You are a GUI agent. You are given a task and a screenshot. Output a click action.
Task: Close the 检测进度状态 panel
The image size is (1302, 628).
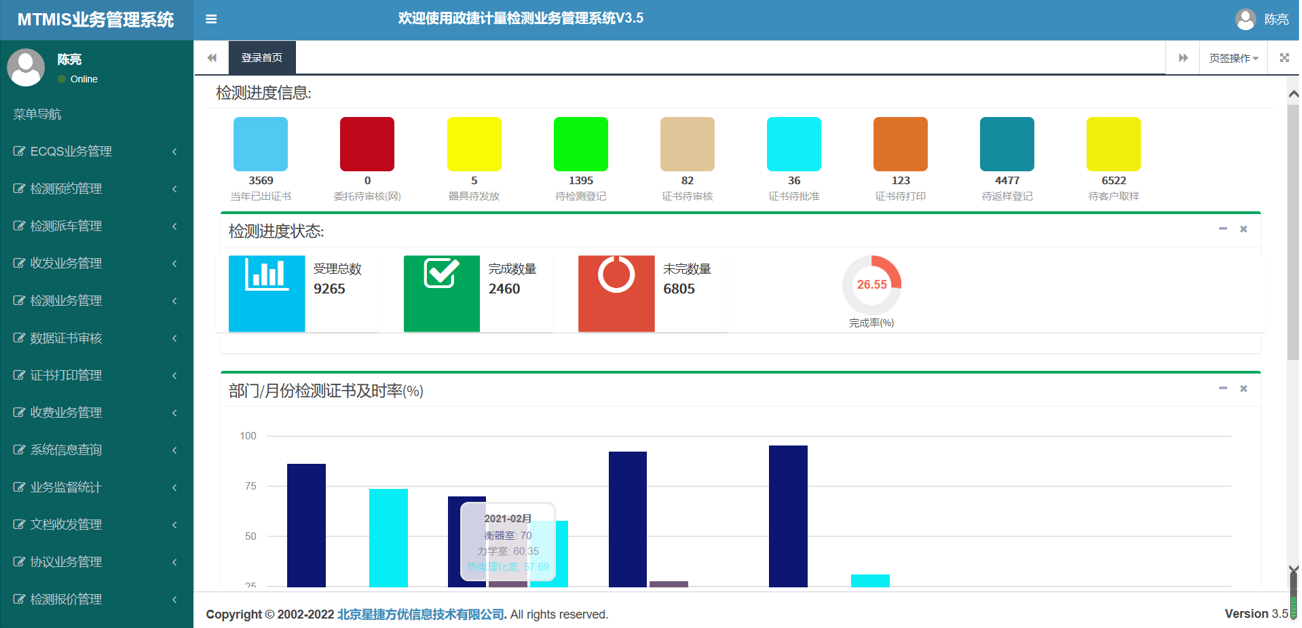(1244, 229)
